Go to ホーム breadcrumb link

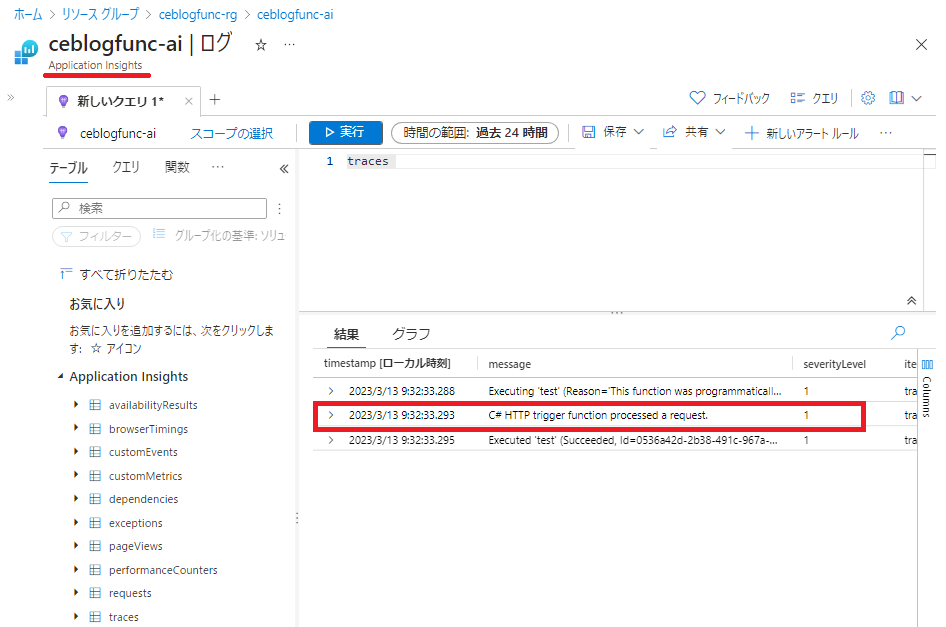point(28,14)
